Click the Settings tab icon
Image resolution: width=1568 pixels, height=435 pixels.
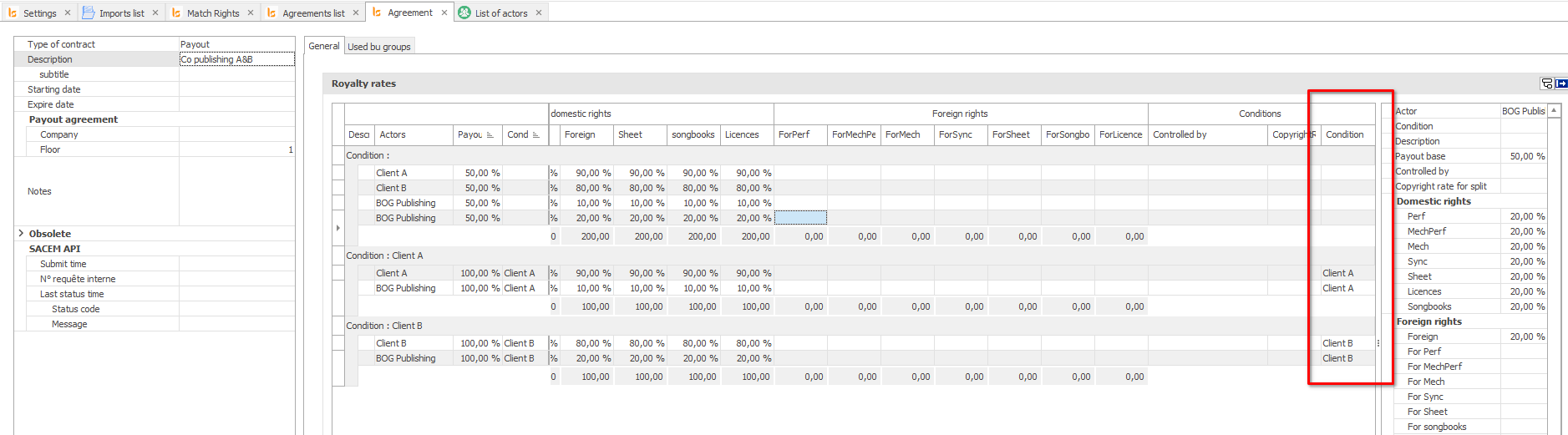(13, 13)
